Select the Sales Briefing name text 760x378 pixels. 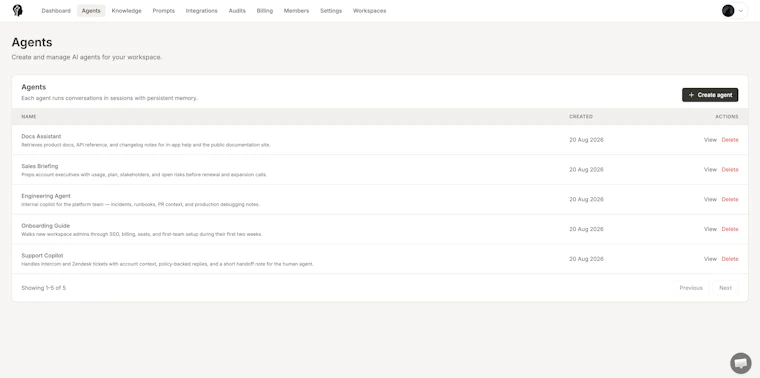40,166
